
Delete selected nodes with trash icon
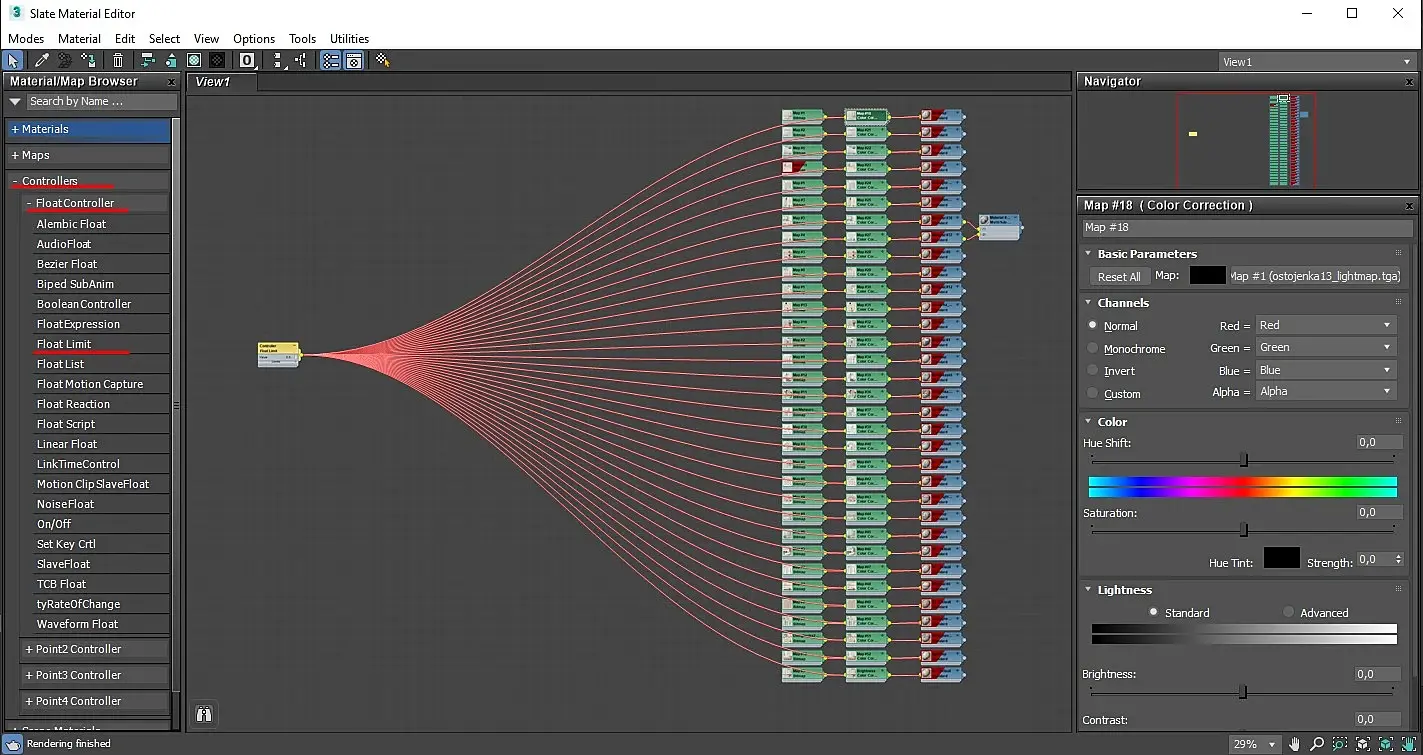119,61
